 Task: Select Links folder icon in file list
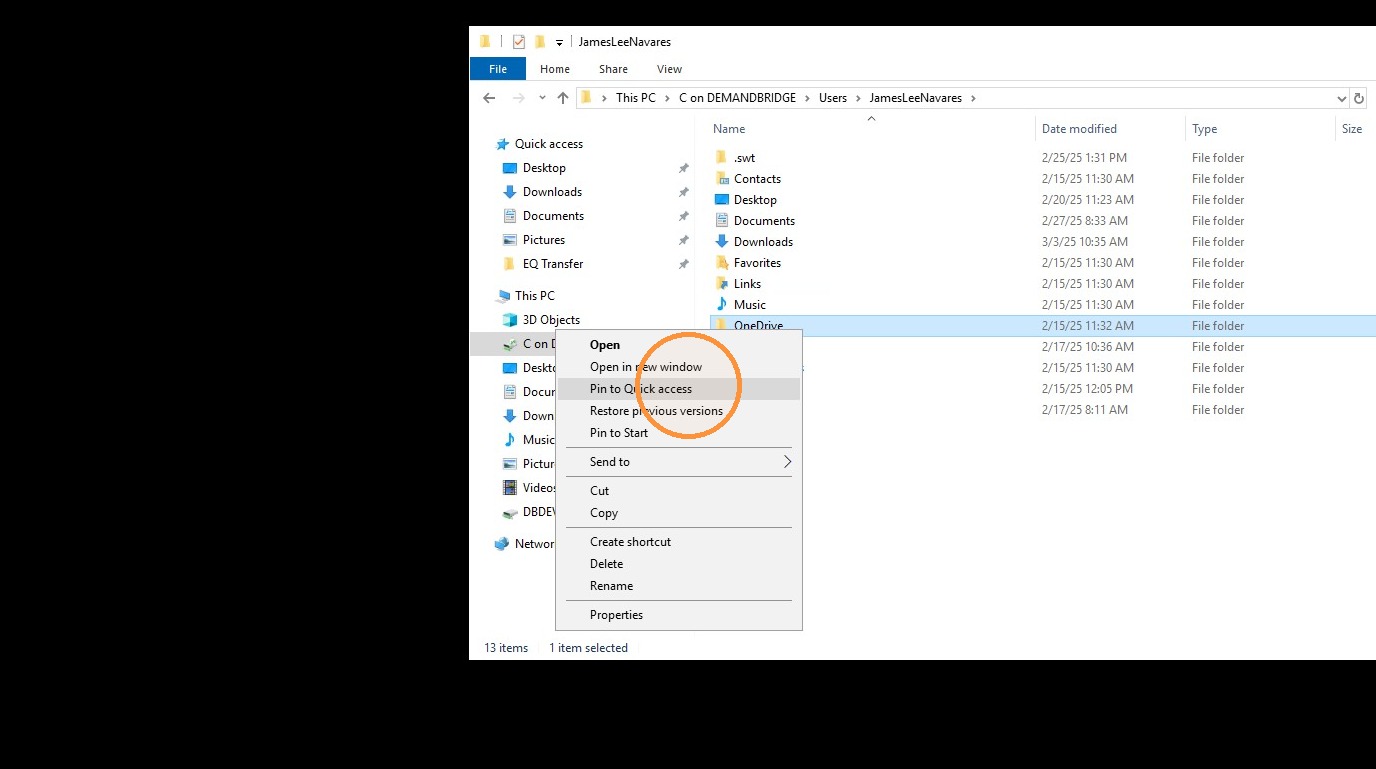722,284
